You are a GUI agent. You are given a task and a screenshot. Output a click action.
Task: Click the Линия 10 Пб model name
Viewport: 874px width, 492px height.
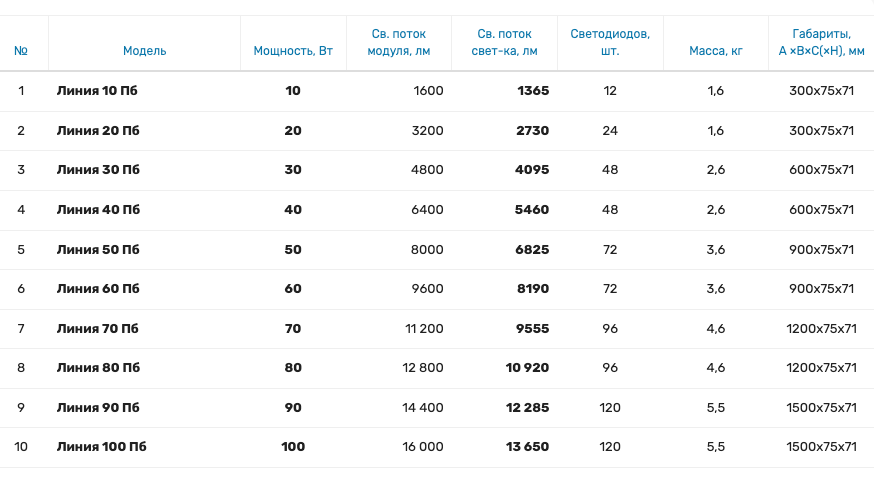[97, 91]
